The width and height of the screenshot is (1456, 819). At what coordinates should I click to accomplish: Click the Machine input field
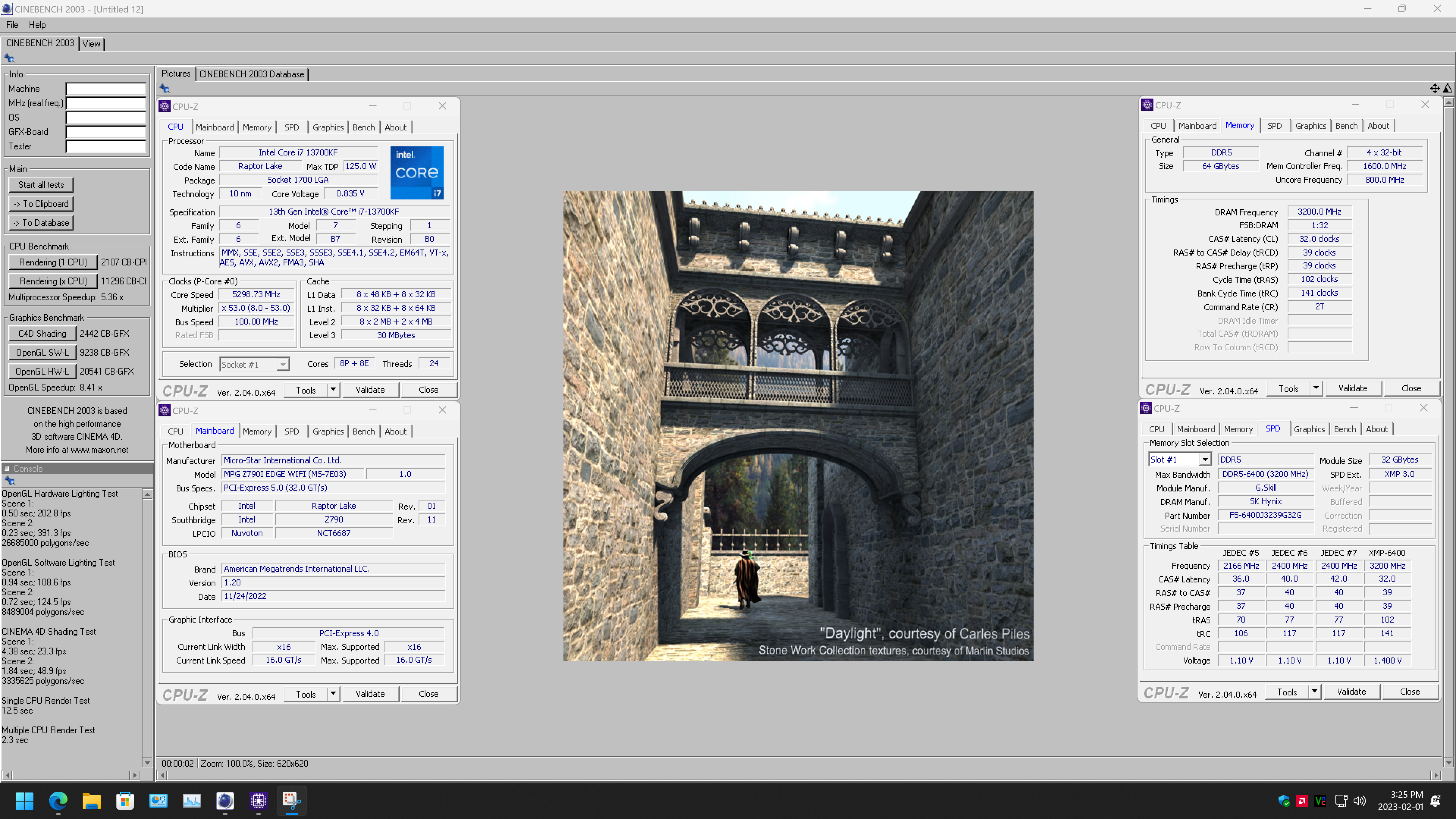106,89
